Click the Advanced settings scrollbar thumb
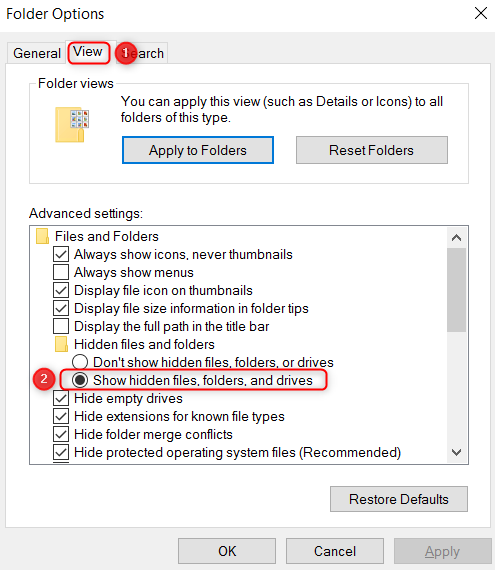The image size is (495, 570). pyautogui.click(x=456, y=290)
